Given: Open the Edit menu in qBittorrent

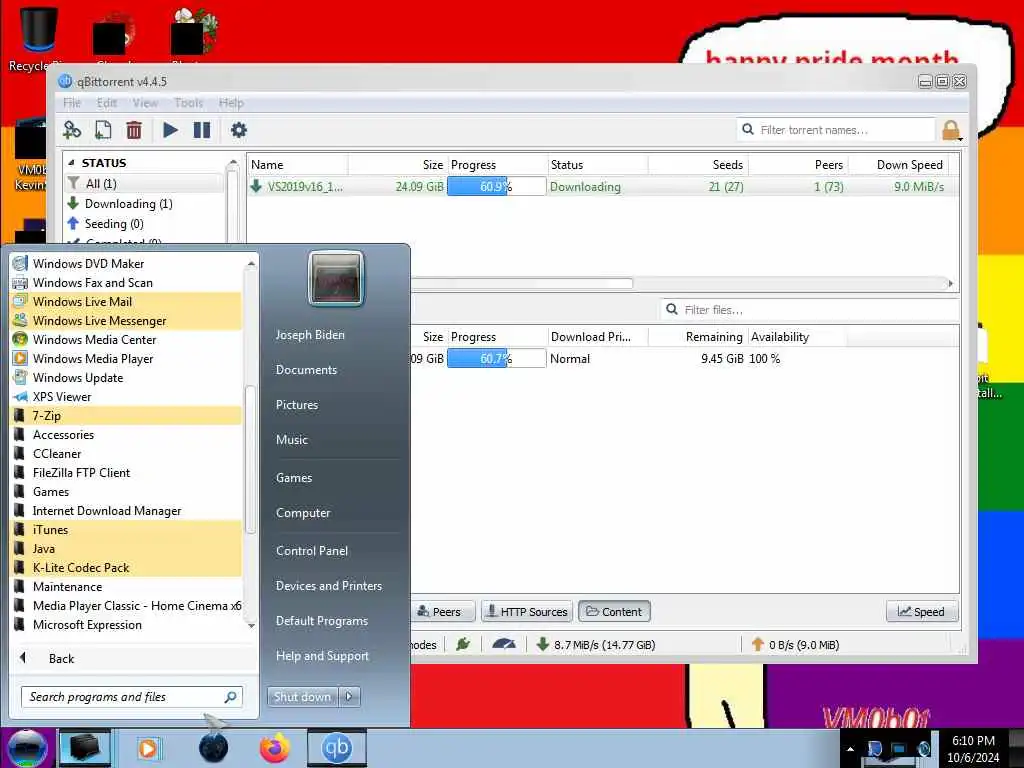Looking at the screenshot, I should (106, 103).
